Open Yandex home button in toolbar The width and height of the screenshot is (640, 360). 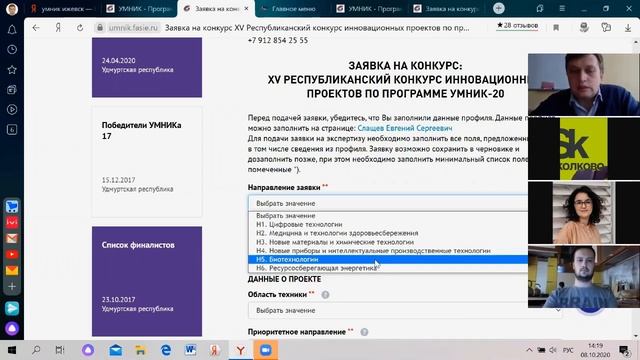point(58,28)
